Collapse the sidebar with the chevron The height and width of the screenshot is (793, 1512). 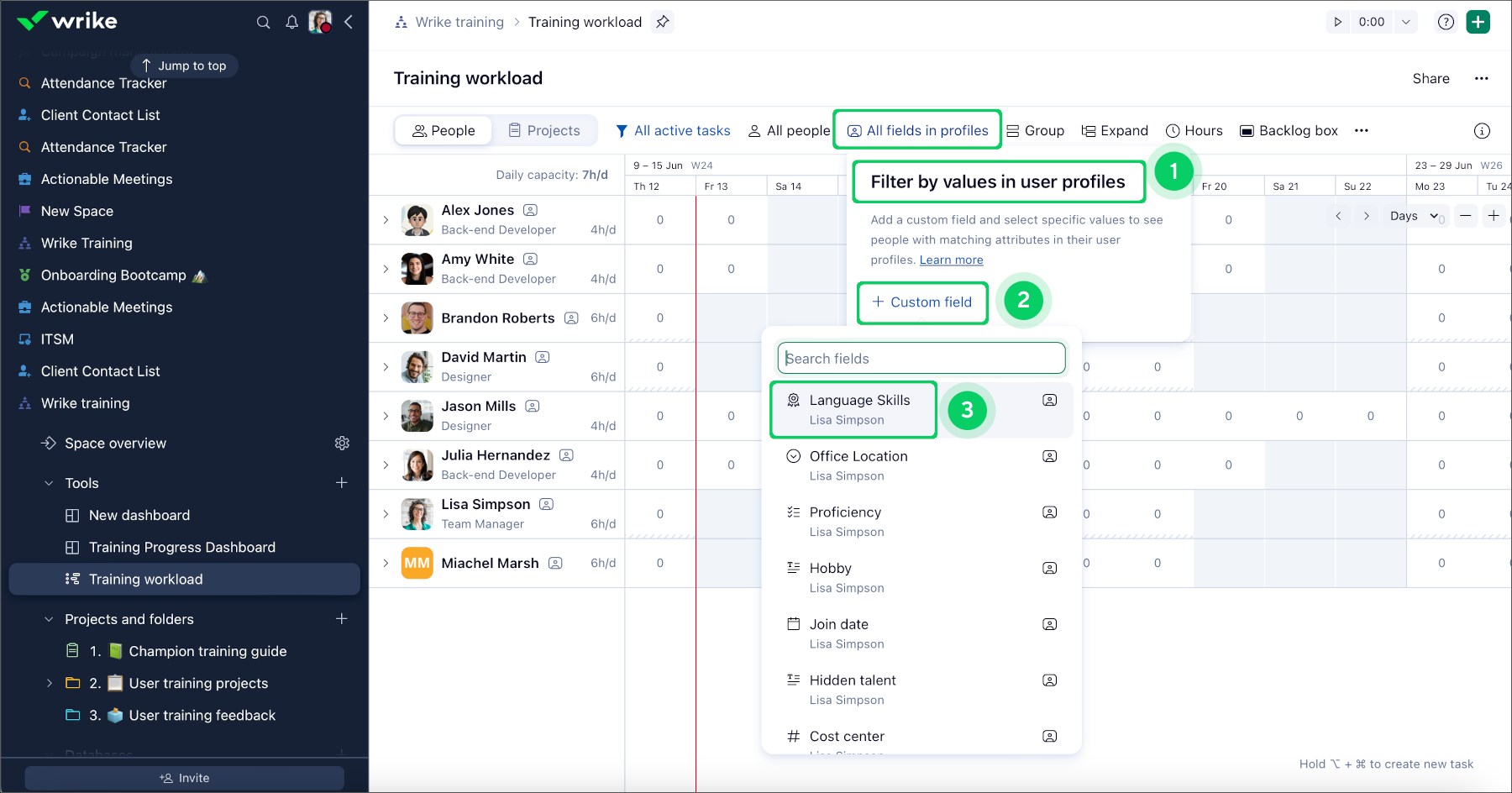348,22
